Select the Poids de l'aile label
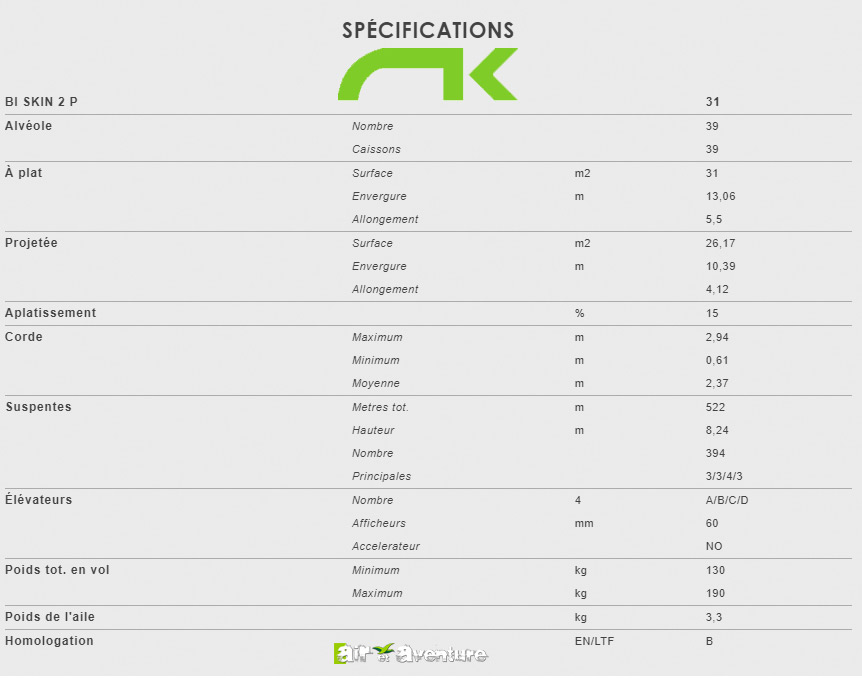The image size is (862, 678). (x=50, y=617)
